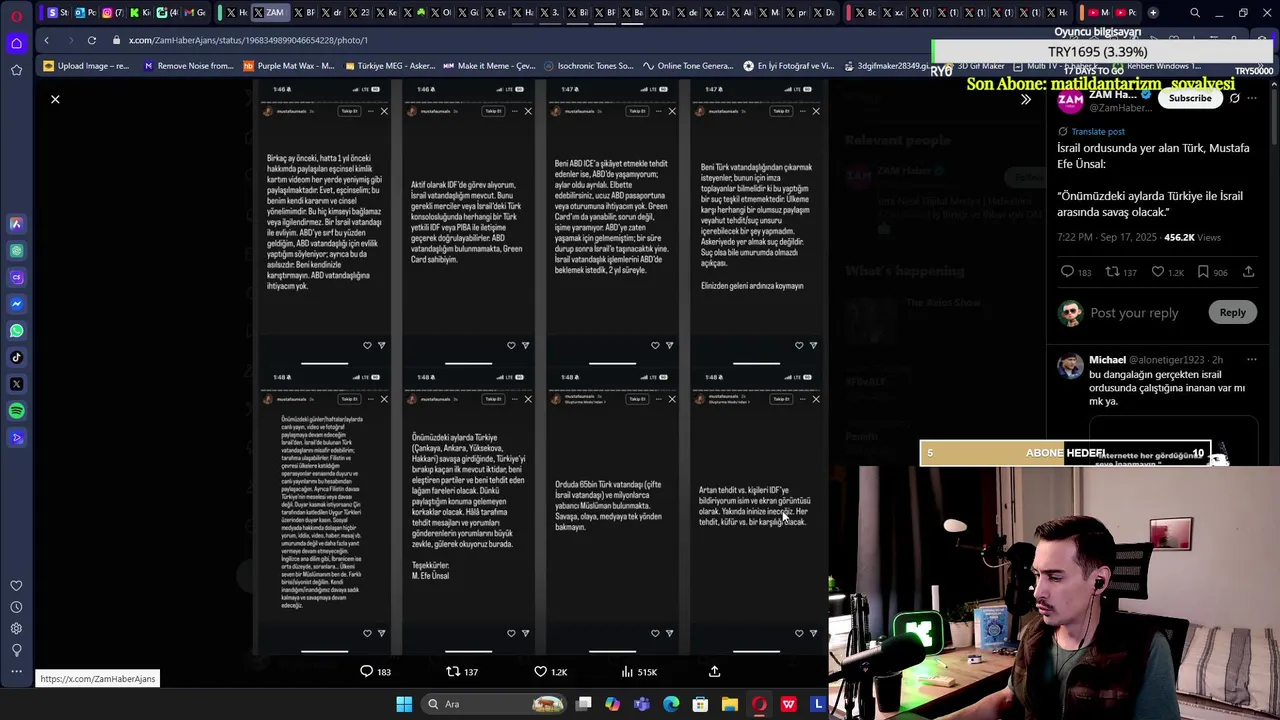Screen dimensions: 1280x720
Task: Open the ZAM Haber profile avatar
Action: (x=1070, y=101)
